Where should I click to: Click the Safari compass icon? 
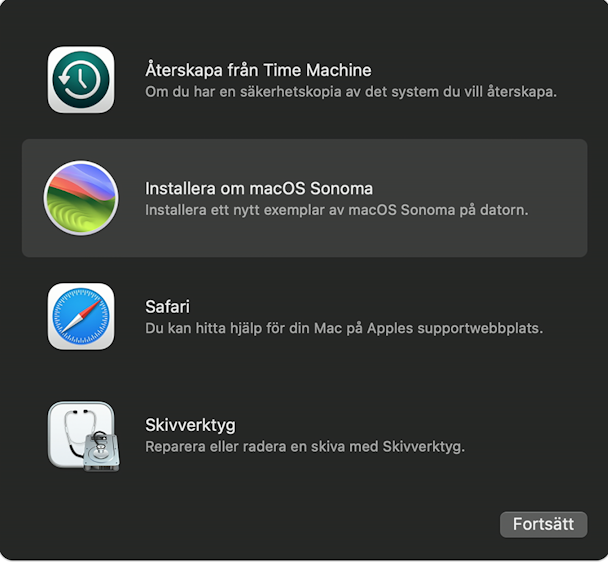(81, 316)
